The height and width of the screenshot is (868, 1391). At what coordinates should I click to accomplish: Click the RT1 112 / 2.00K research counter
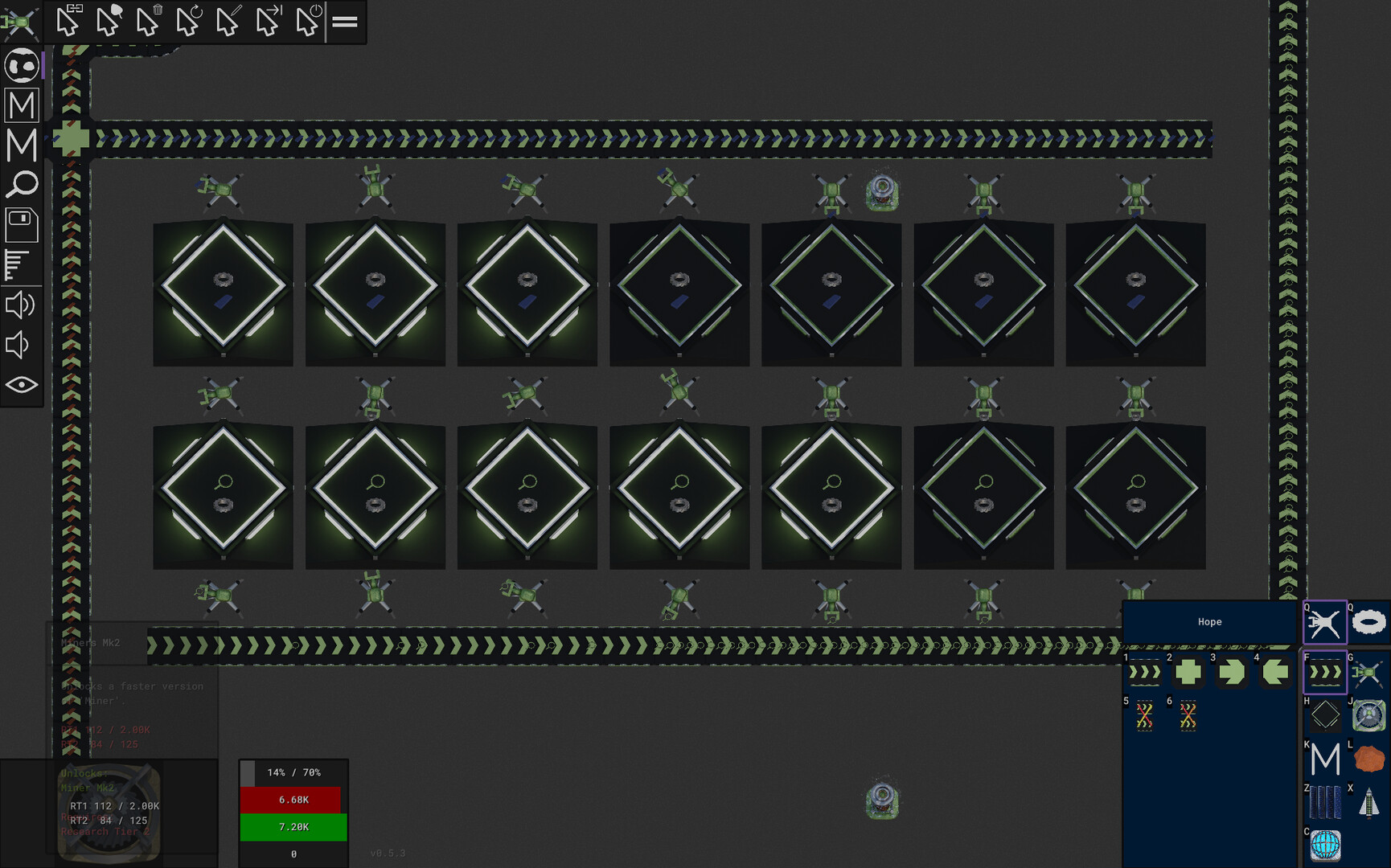(x=114, y=806)
